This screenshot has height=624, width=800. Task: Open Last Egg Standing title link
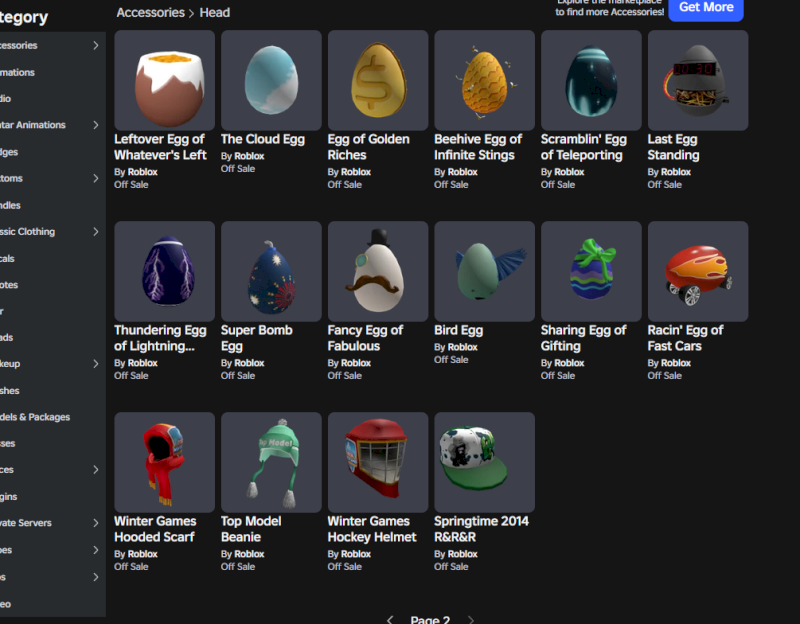pyautogui.click(x=673, y=147)
